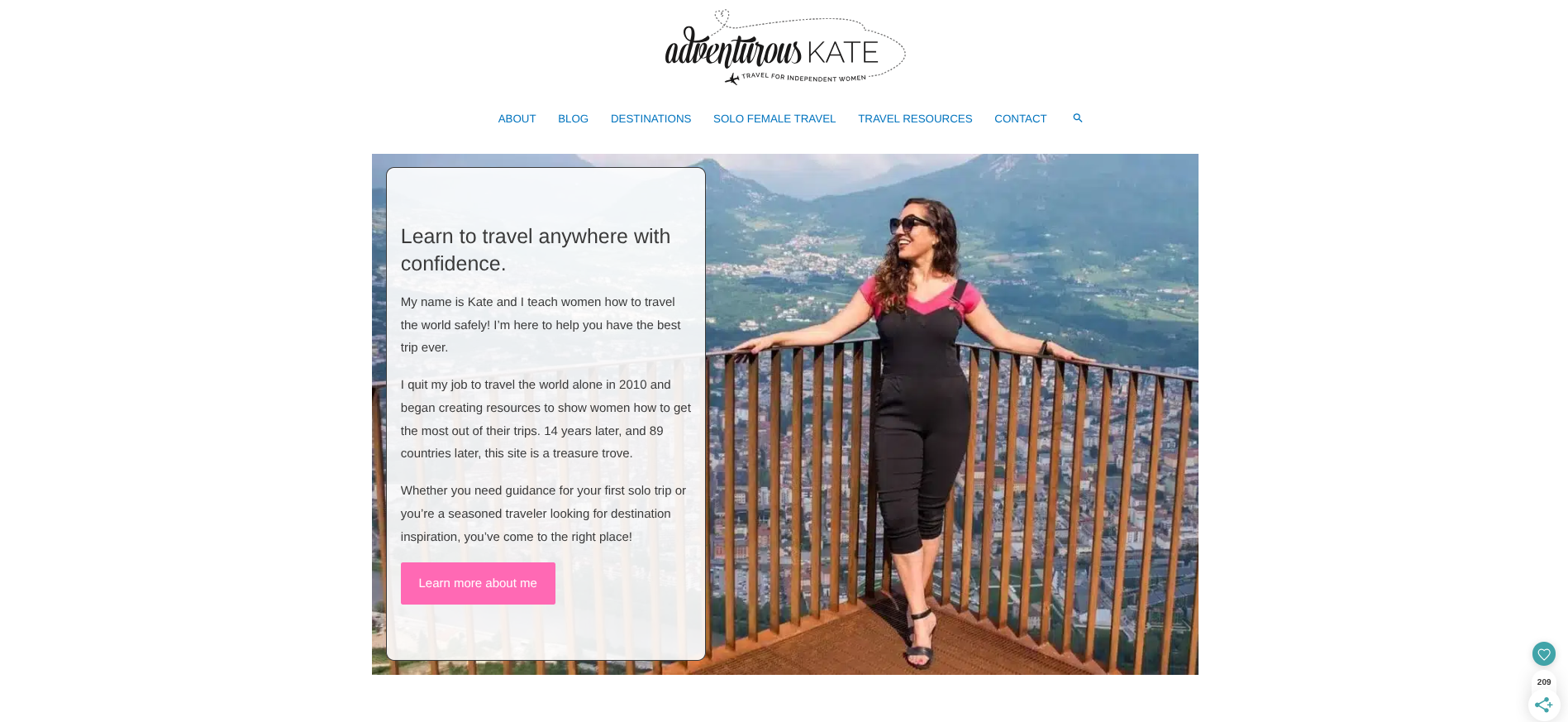The width and height of the screenshot is (1568, 722).
Task: Select Travel Resources in navigation
Action: click(x=915, y=119)
